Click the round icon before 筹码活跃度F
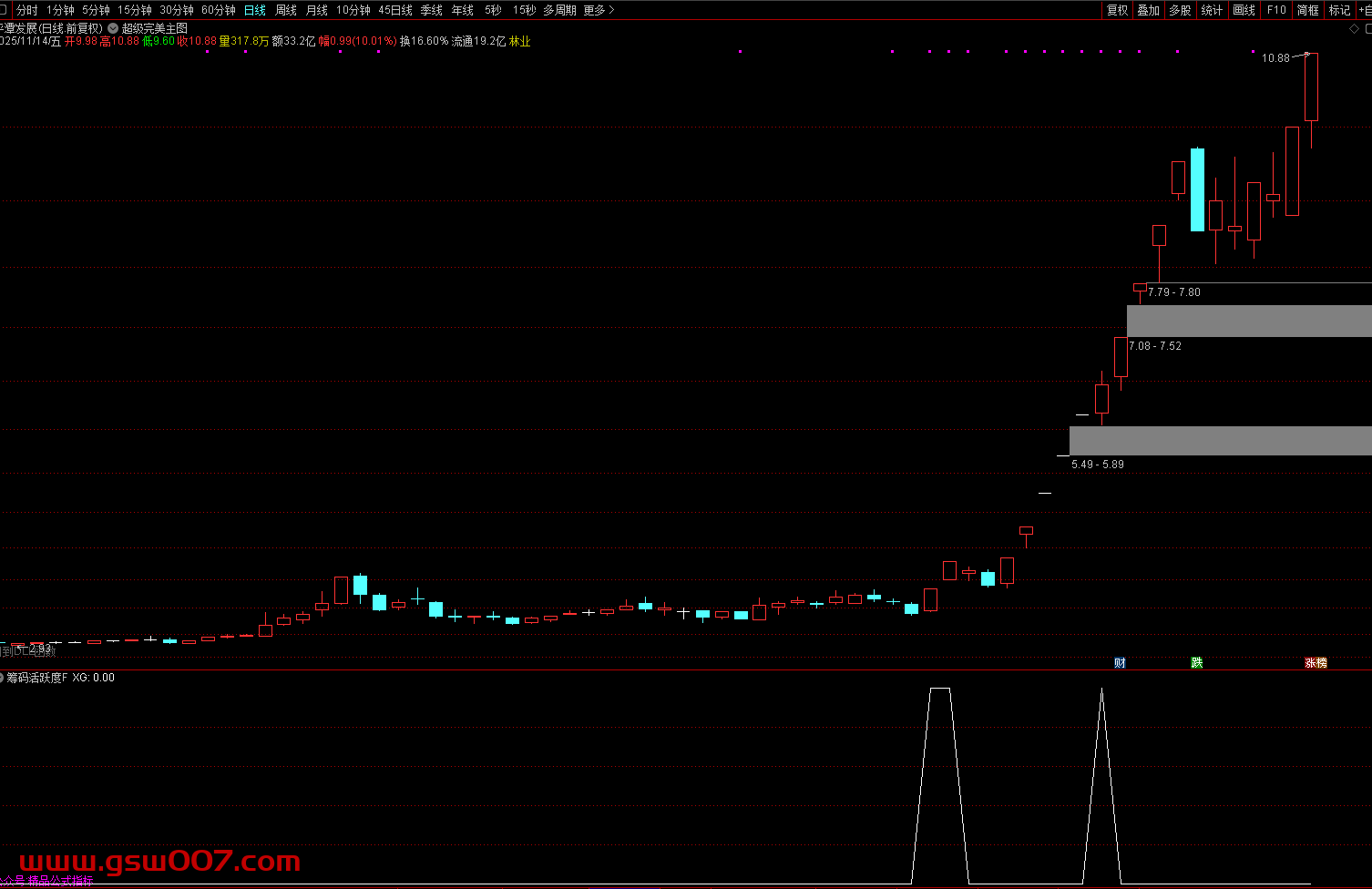1372x889 pixels. [3, 678]
